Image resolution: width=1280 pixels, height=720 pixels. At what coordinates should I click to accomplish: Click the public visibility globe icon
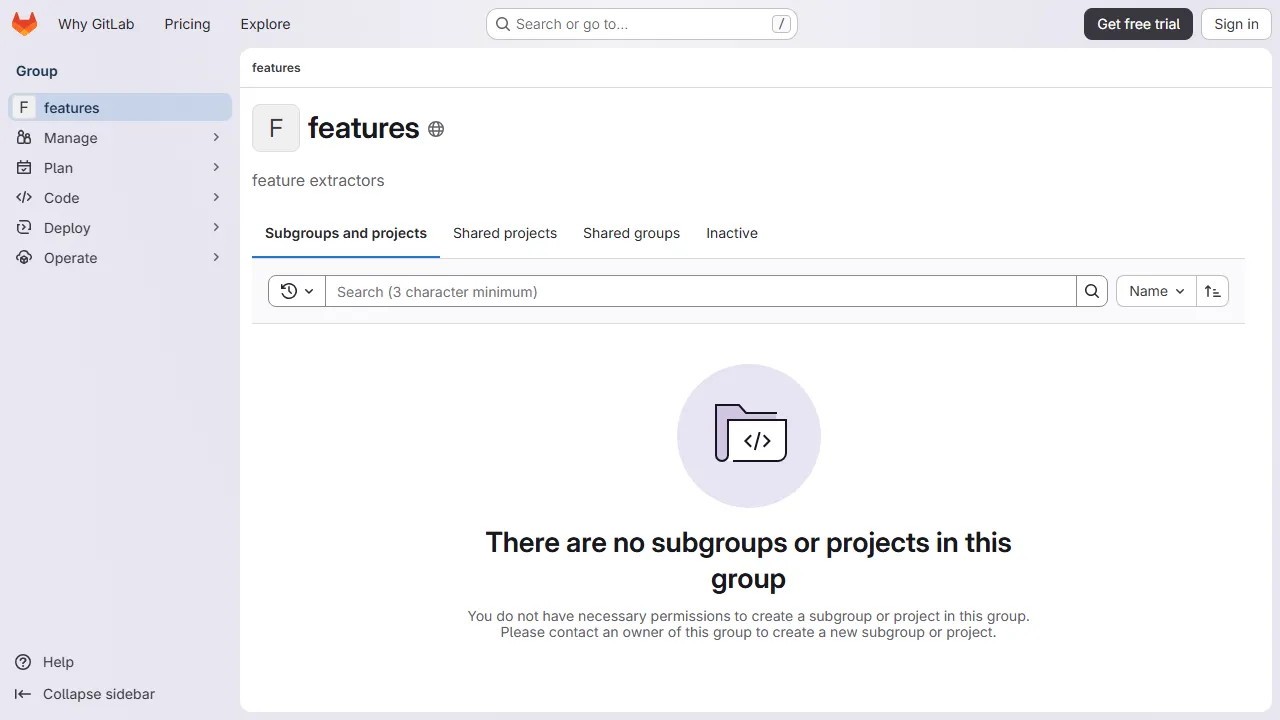[x=436, y=129]
